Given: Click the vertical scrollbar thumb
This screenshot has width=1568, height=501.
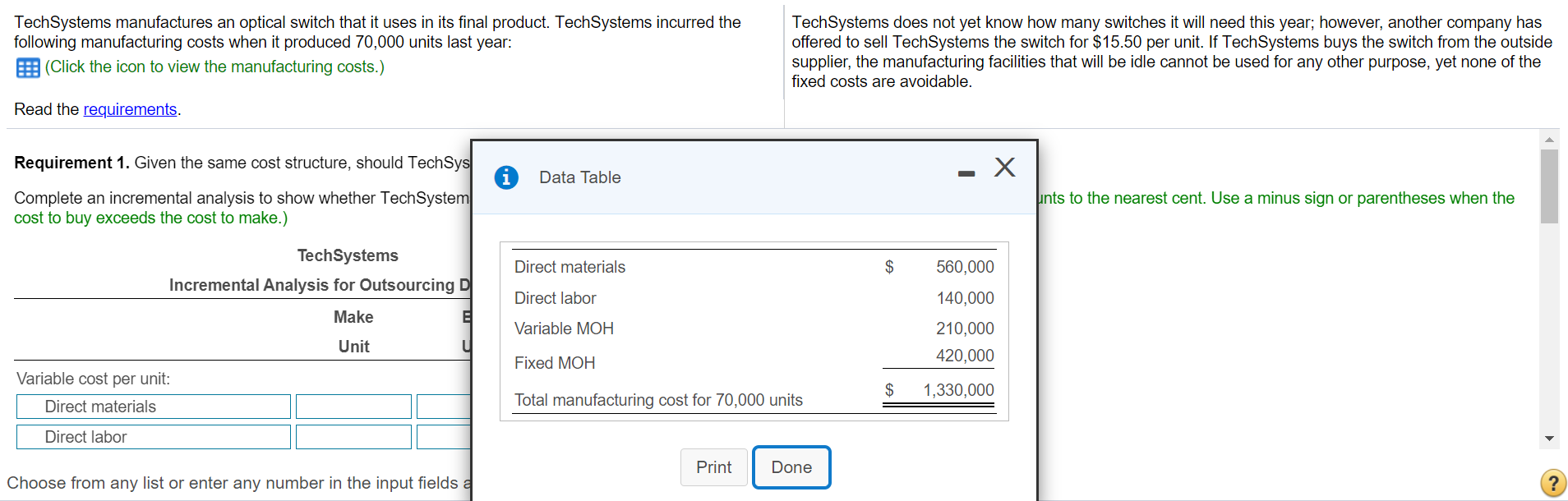Looking at the screenshot, I should 1549,186.
